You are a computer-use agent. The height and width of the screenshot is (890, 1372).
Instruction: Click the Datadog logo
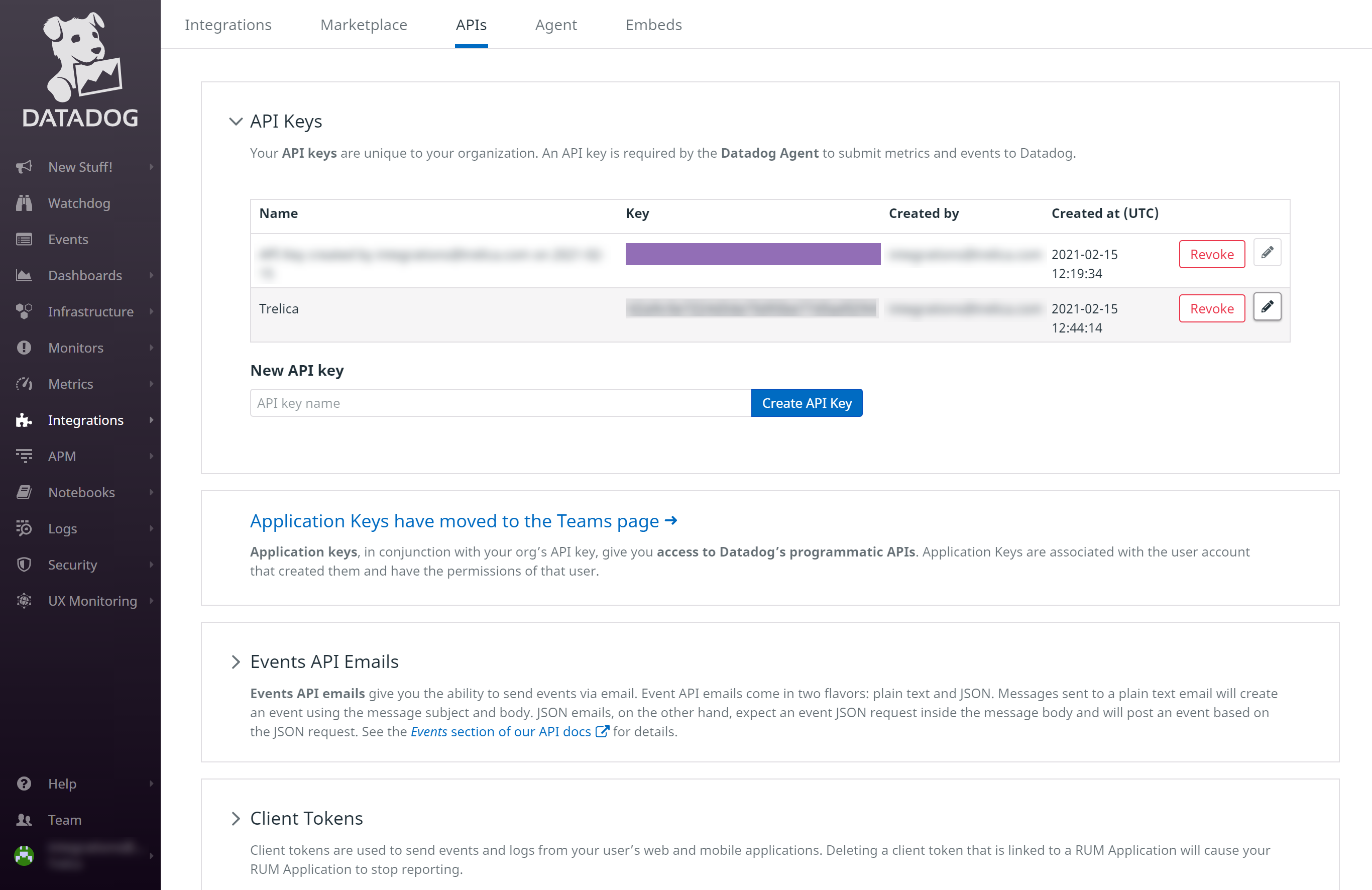[x=80, y=69]
